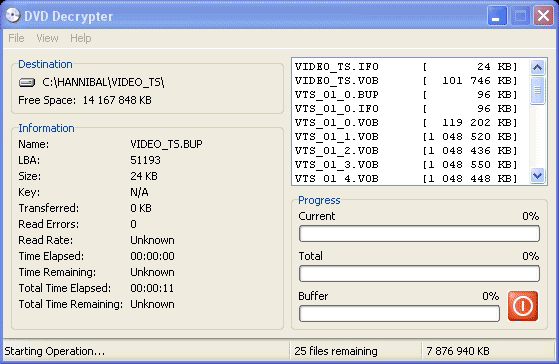Select VIDEO_TS.IFO in the file list
559x364 pixels.
click(x=406, y=67)
